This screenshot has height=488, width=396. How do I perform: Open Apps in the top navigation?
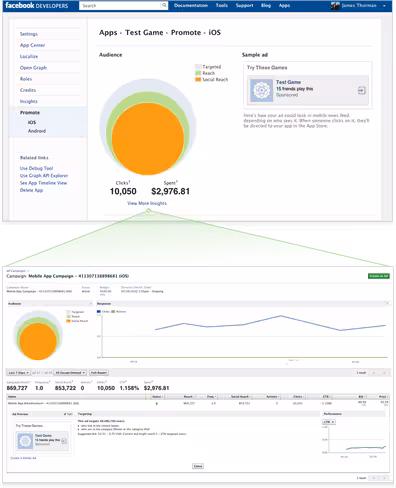(x=284, y=5)
